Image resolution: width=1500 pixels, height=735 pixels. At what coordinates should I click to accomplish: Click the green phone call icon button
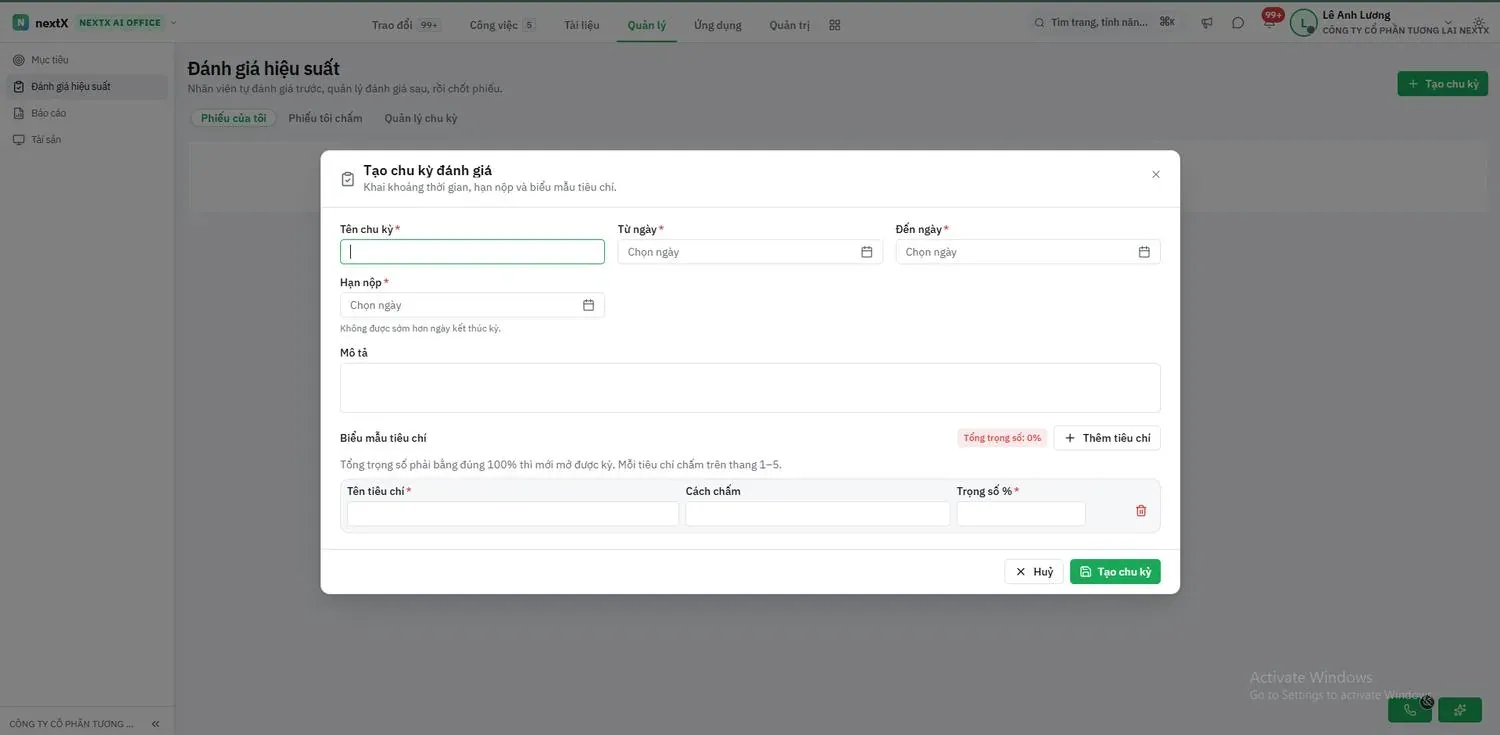pyautogui.click(x=1410, y=710)
